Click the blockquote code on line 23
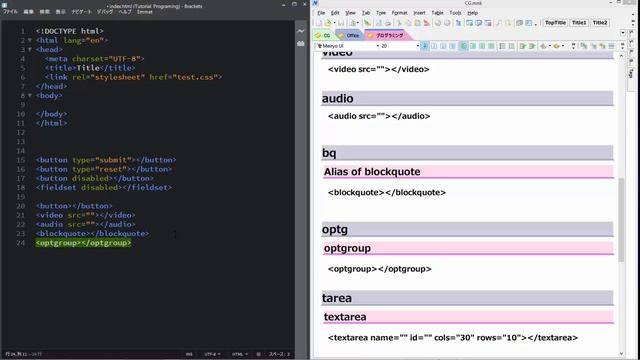The width and height of the screenshot is (640, 360). pyautogui.click(x=92, y=233)
